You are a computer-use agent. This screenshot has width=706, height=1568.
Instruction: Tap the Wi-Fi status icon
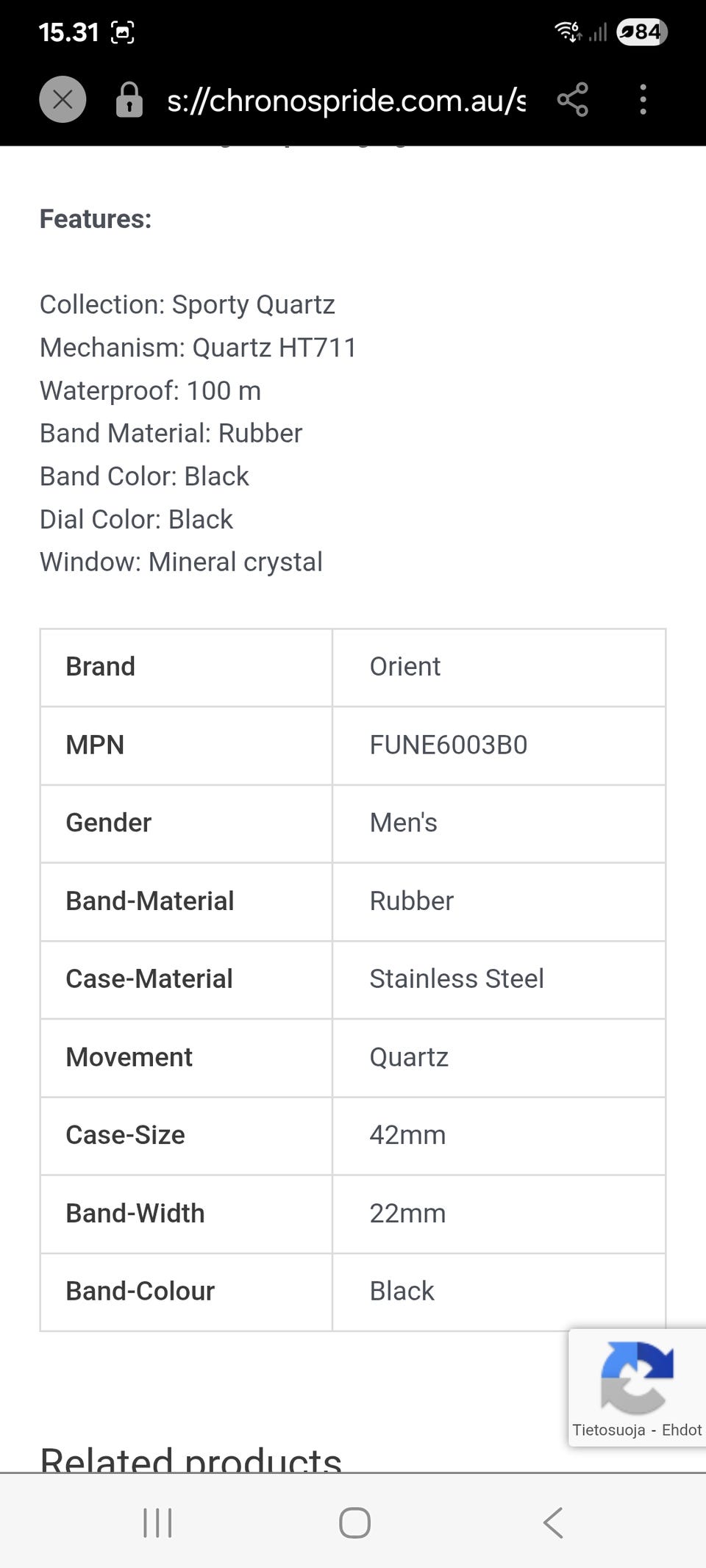[568, 32]
